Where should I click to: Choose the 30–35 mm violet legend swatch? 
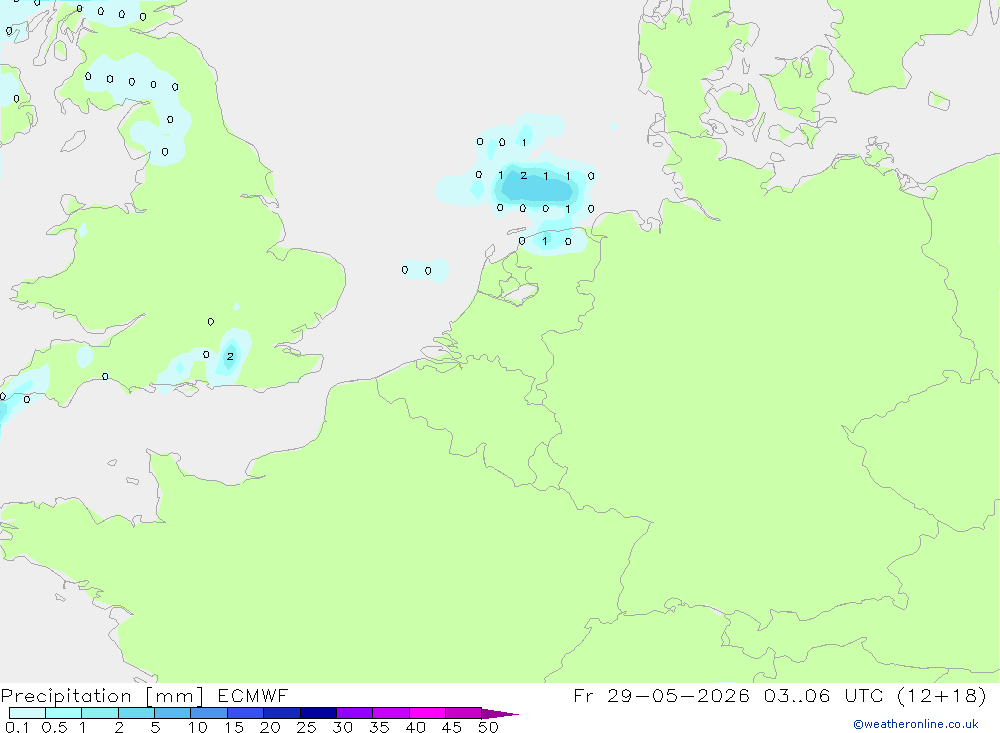pyautogui.click(x=355, y=713)
